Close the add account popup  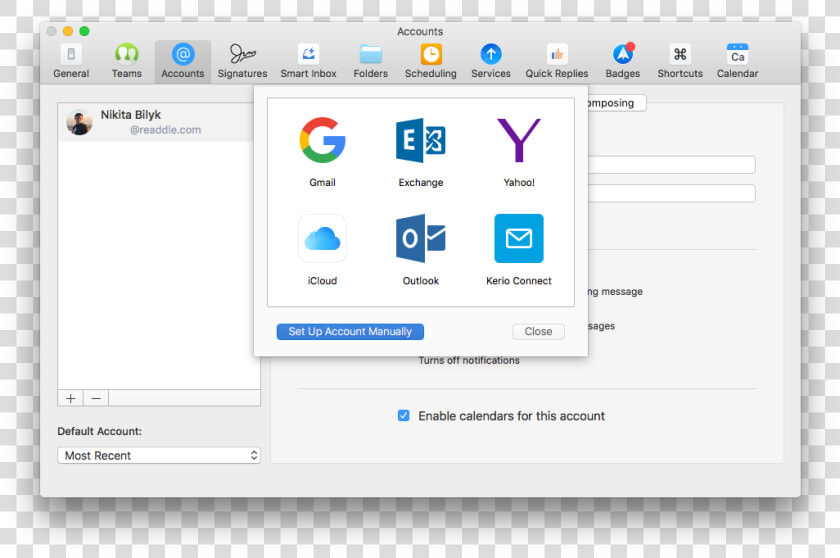coord(538,331)
